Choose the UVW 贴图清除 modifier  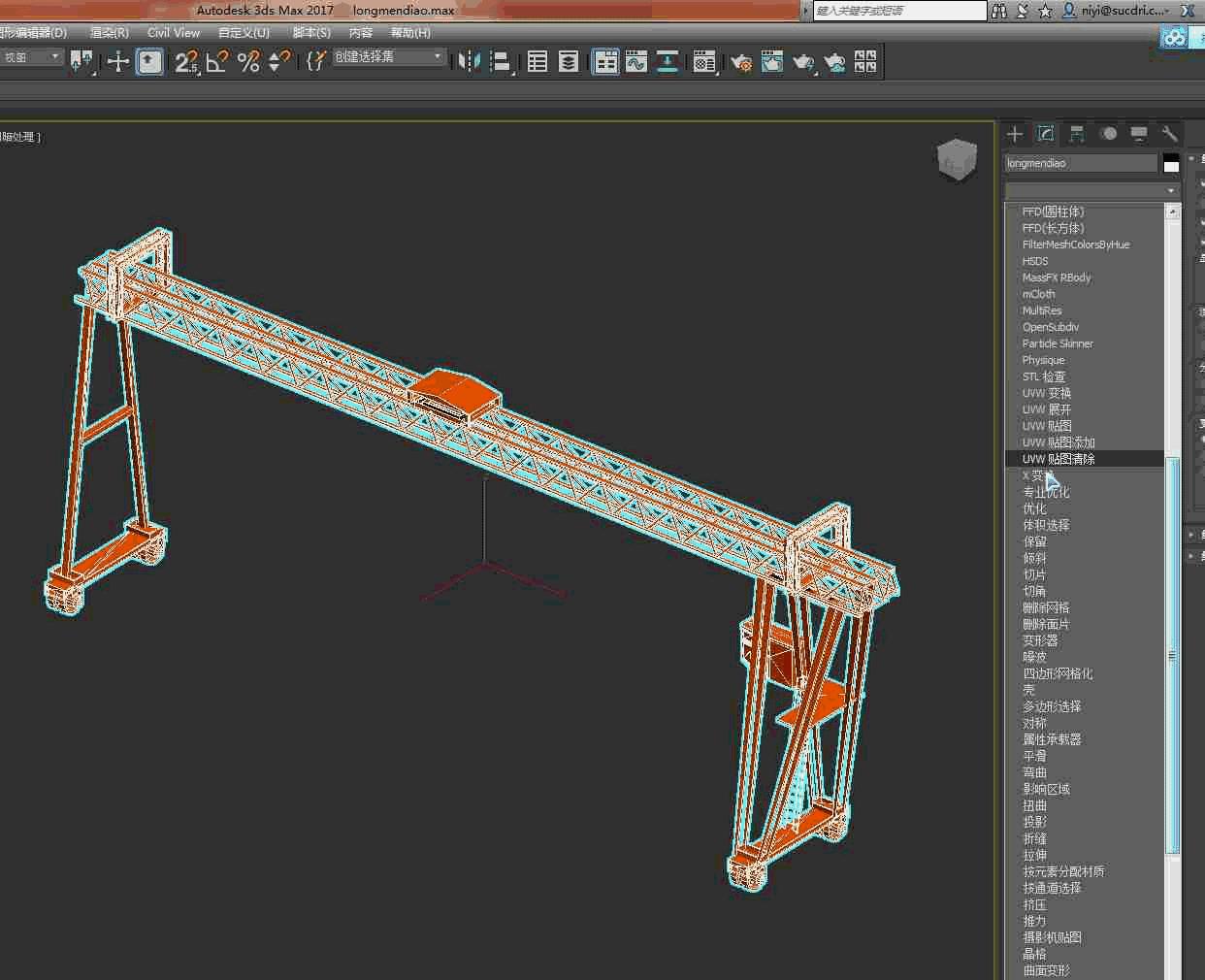[1058, 459]
